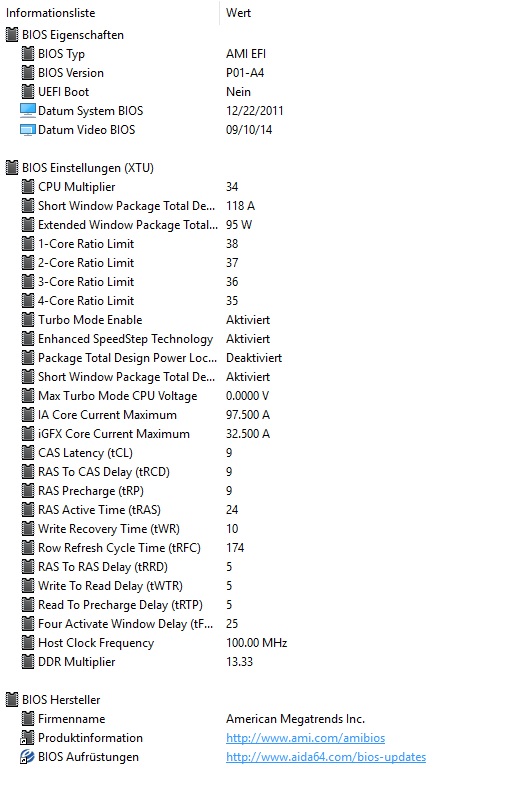Image resolution: width=509 pixels, height=800 pixels.
Task: Click the icon beside RAS Active Time (tRAS)
Action: click(28, 509)
